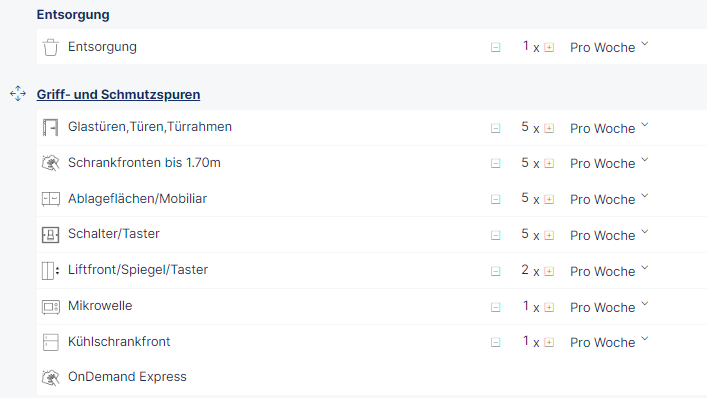Screen dimensions: 707x398
Task: Click the door icon for Glastüren,Türen,Türrahmen
Action: point(50,128)
